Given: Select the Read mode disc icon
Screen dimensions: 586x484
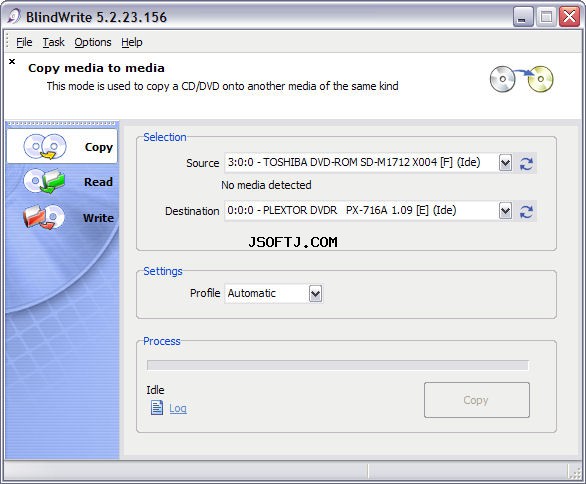Looking at the screenshot, I should (44, 181).
